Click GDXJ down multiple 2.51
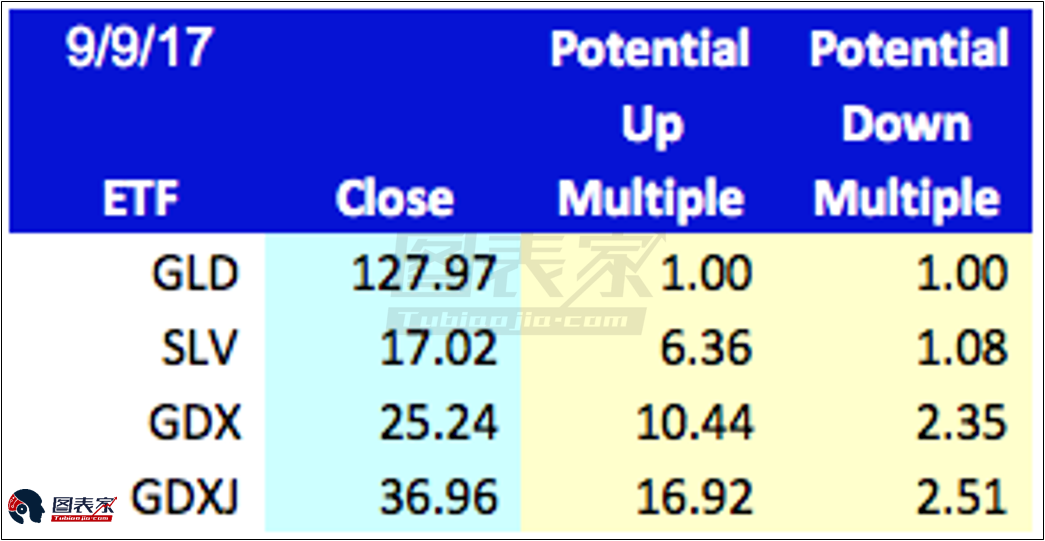The height and width of the screenshot is (541, 1045). [x=959, y=496]
